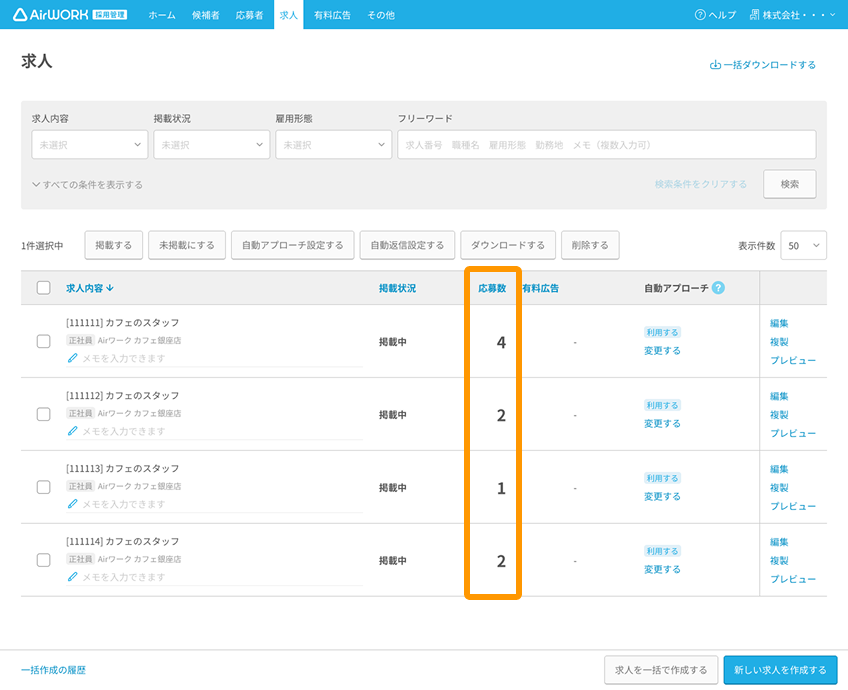Viewport: 848px width, 690px height.
Task: Click 自動アプローチ設定する button
Action: (x=293, y=246)
